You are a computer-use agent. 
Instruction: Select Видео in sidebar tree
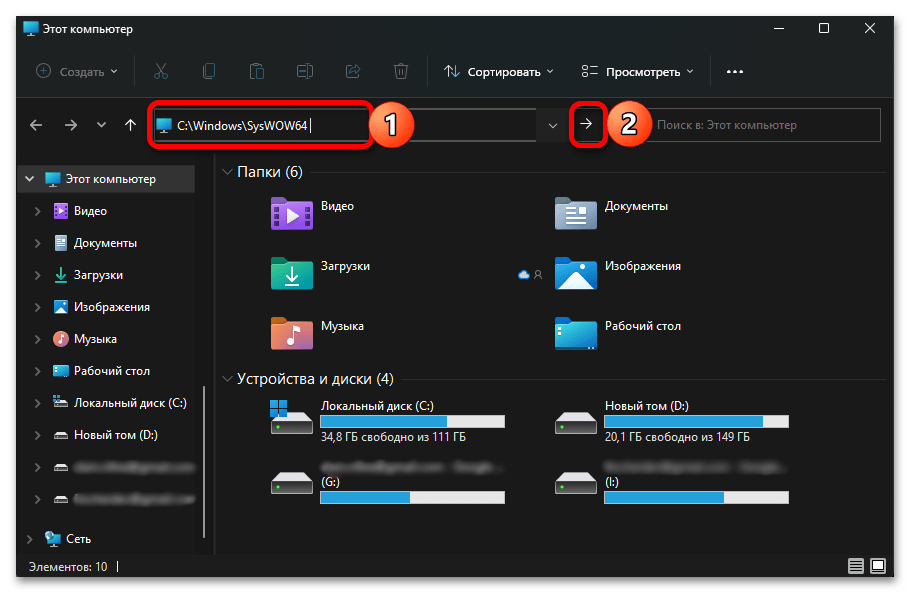point(90,211)
